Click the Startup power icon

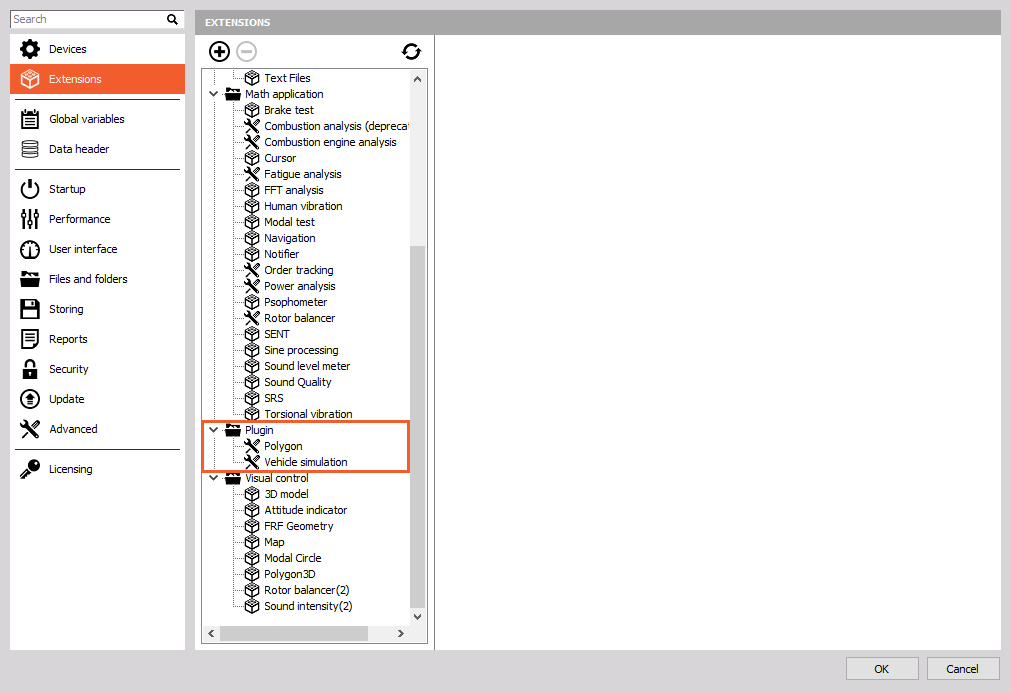[30, 189]
